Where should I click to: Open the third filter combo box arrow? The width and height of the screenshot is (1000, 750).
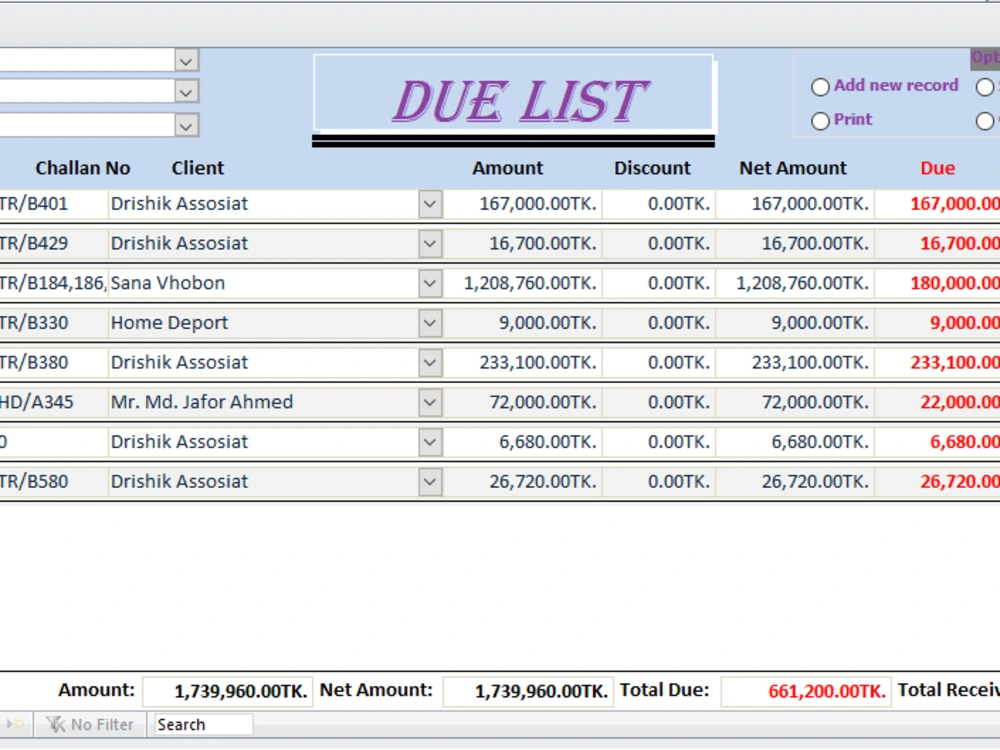[x=186, y=126]
